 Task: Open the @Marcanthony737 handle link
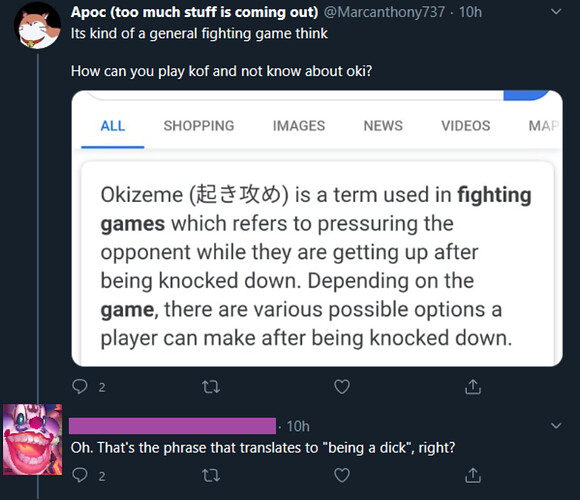pos(385,12)
